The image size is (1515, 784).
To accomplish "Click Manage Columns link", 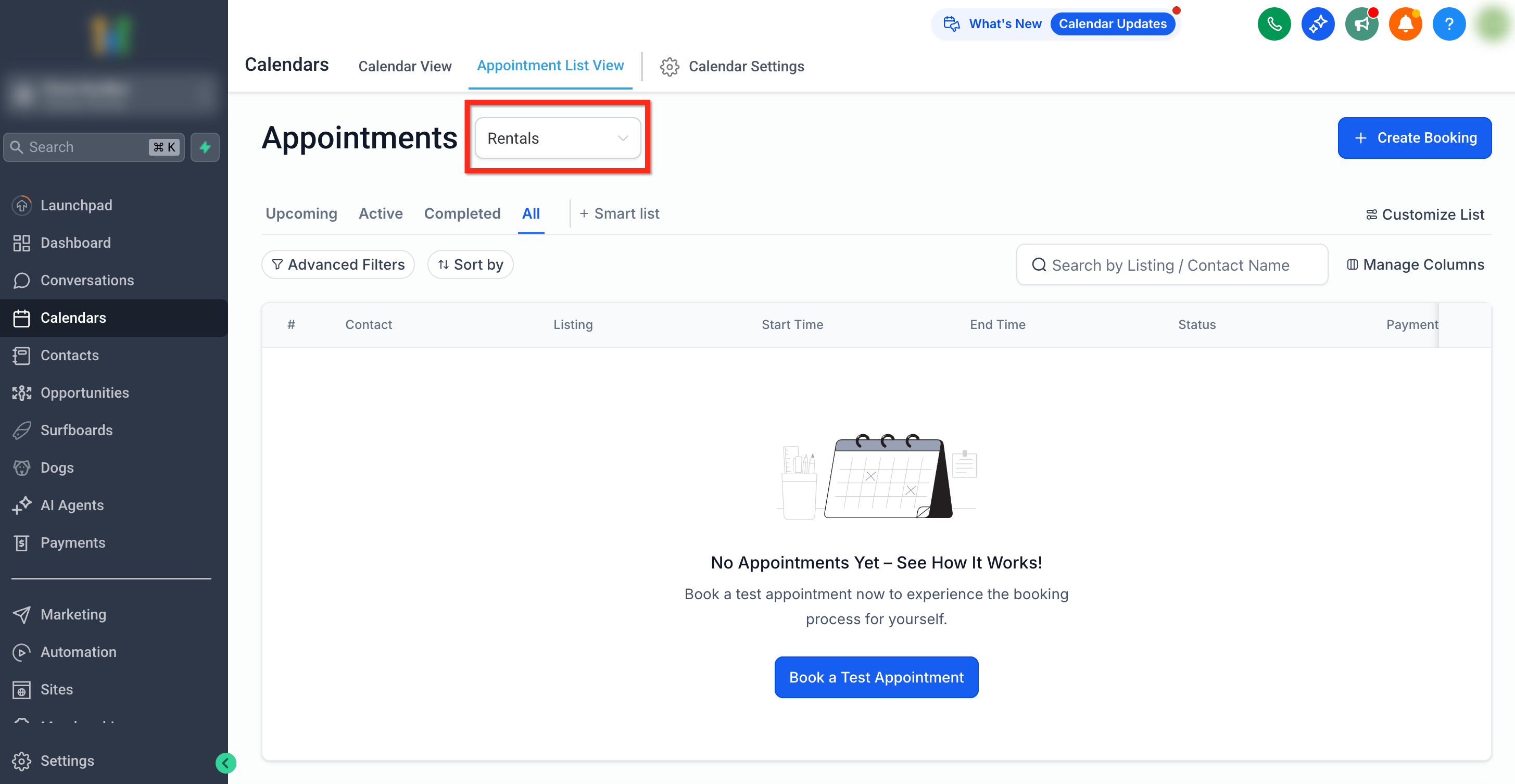I will coord(1415,264).
